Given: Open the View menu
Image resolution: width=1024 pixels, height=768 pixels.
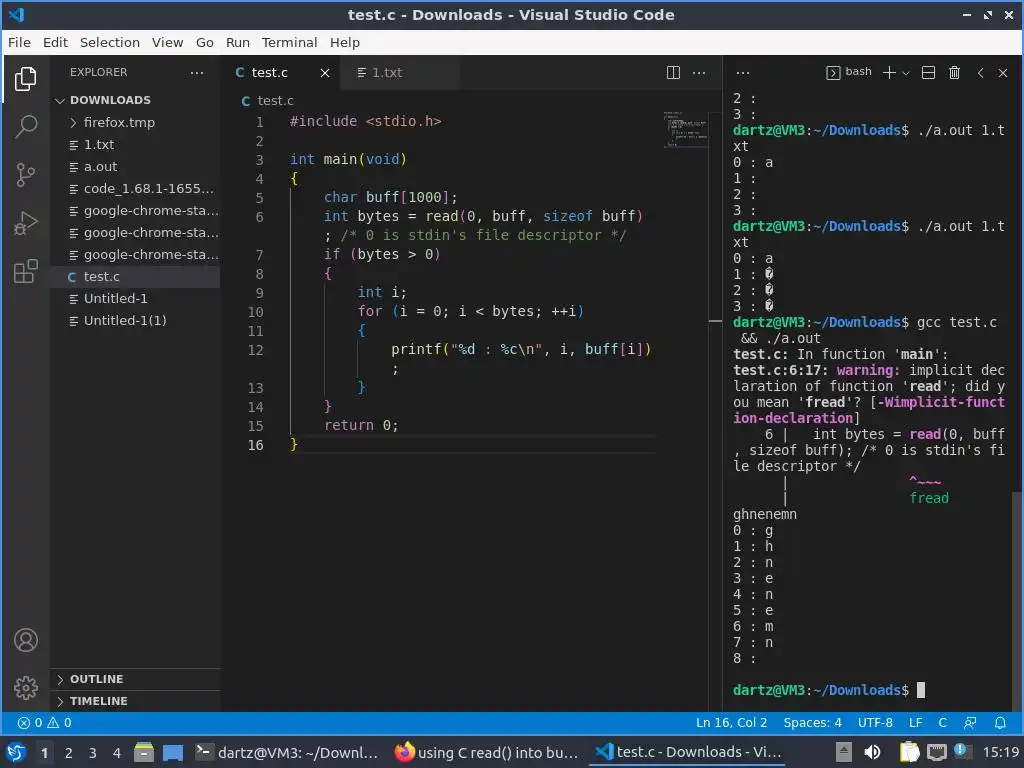Looking at the screenshot, I should (x=168, y=42).
